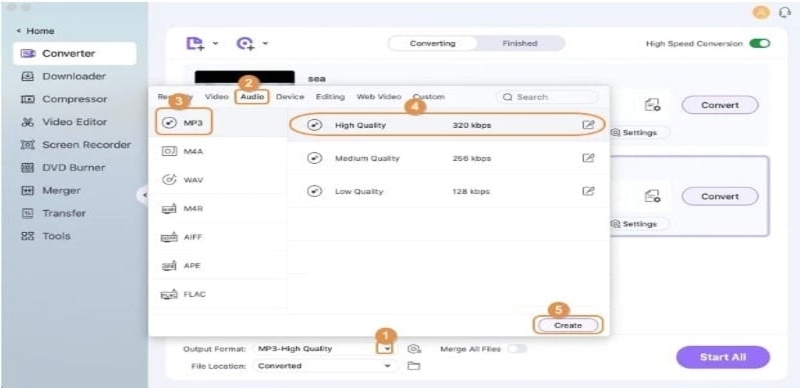Open file settings icon for sea
This screenshot has height=388, width=800.
pyautogui.click(x=653, y=105)
